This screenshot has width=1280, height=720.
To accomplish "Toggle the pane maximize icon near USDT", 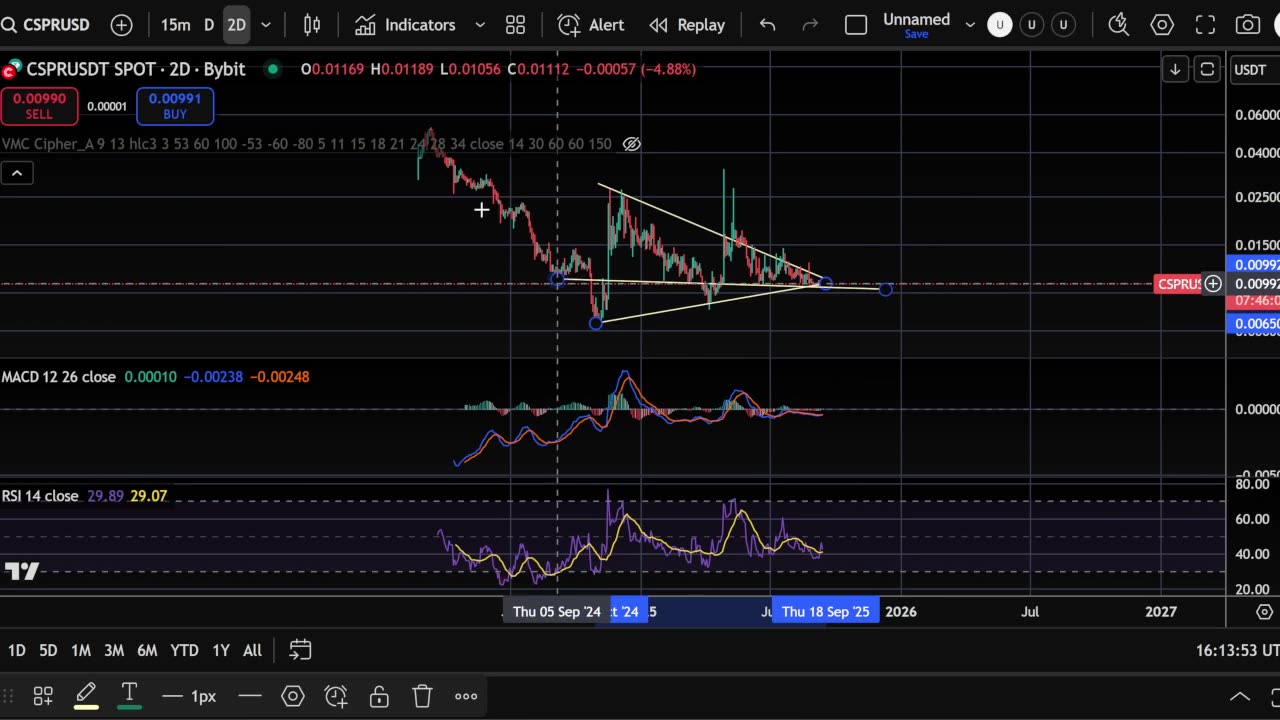I will (1207, 69).
